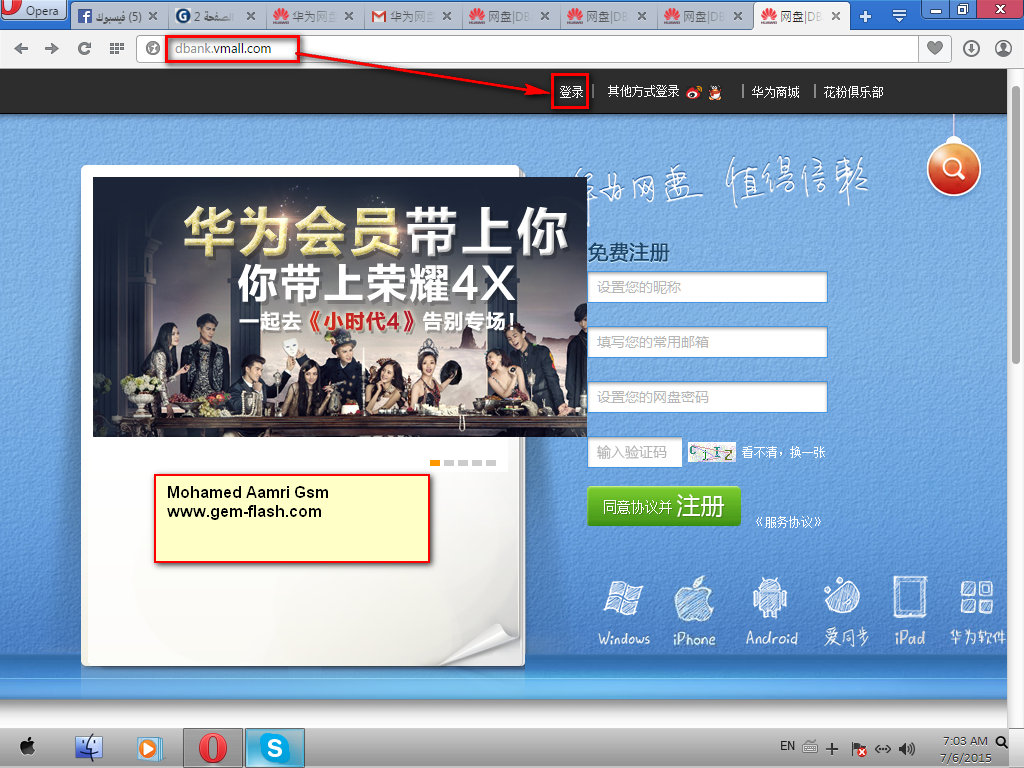Open the 华为商城 link

[775, 92]
